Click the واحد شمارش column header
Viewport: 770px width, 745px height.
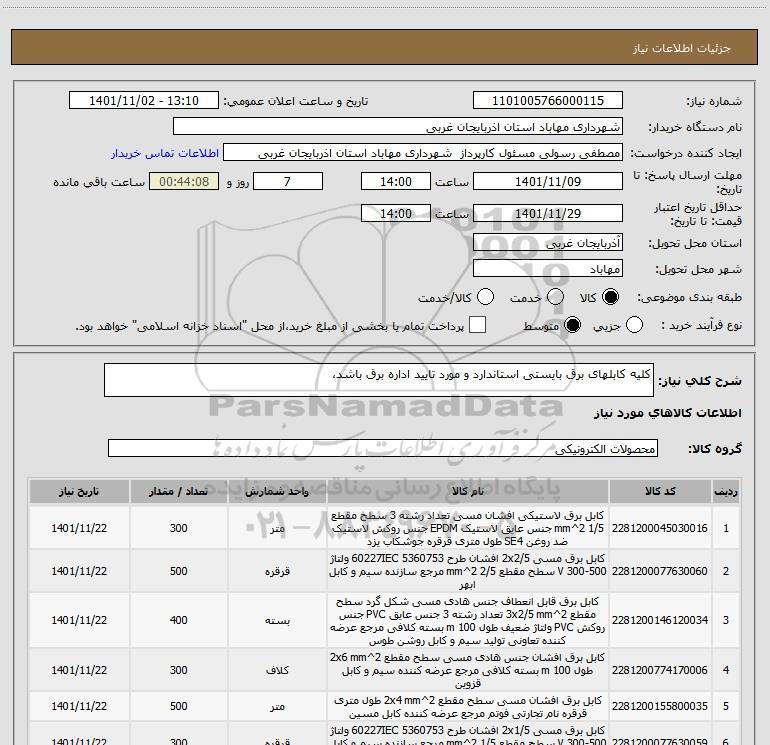277,492
